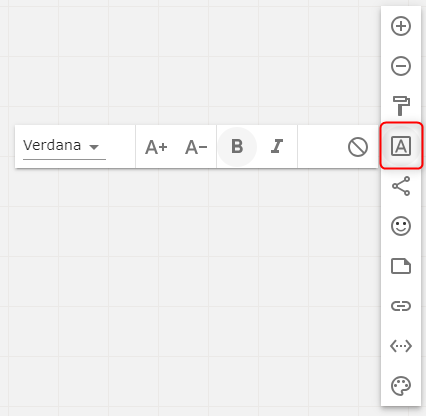This screenshot has width=426, height=416.
Task: Select the dotted arrows relationship tool
Action: click(401, 346)
